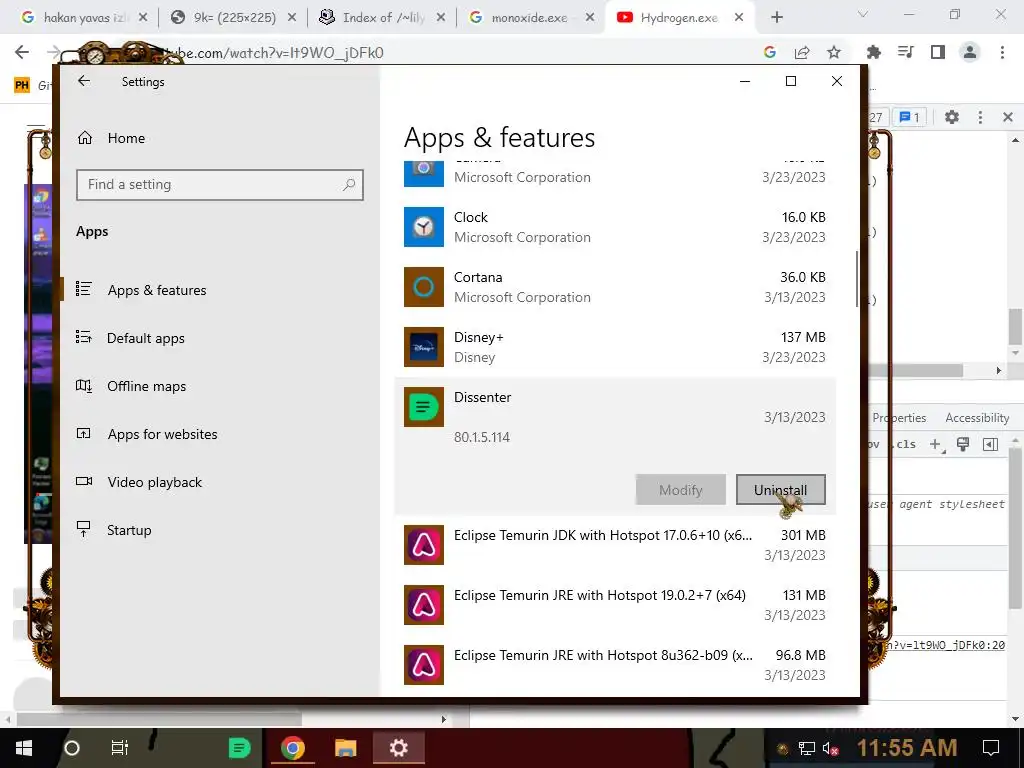Focus the Find a setting search box
1024x768 pixels.
pos(219,185)
